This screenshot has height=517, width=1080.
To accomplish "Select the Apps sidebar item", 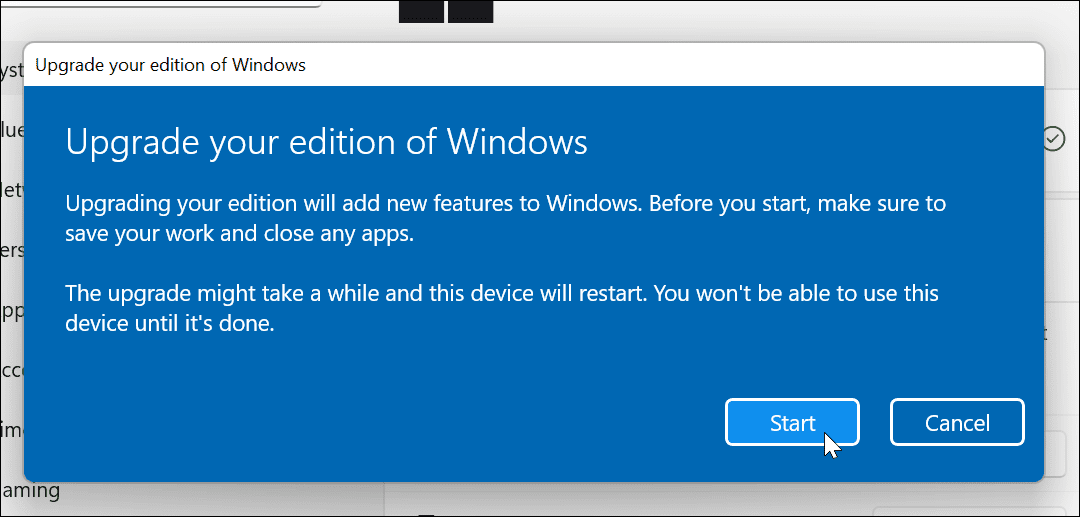I will coord(10,311).
